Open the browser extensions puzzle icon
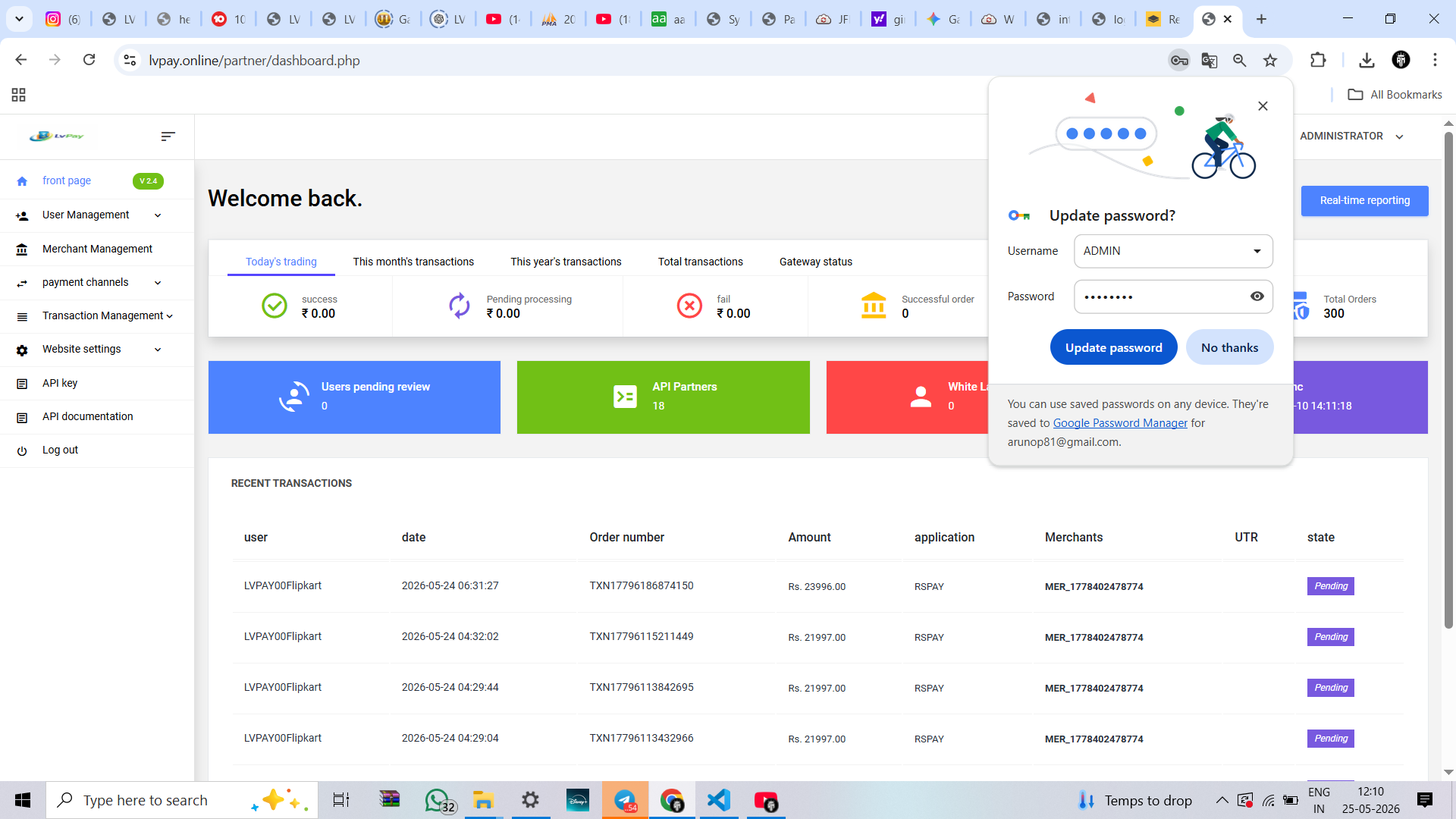The image size is (1456, 819). 1318,61
